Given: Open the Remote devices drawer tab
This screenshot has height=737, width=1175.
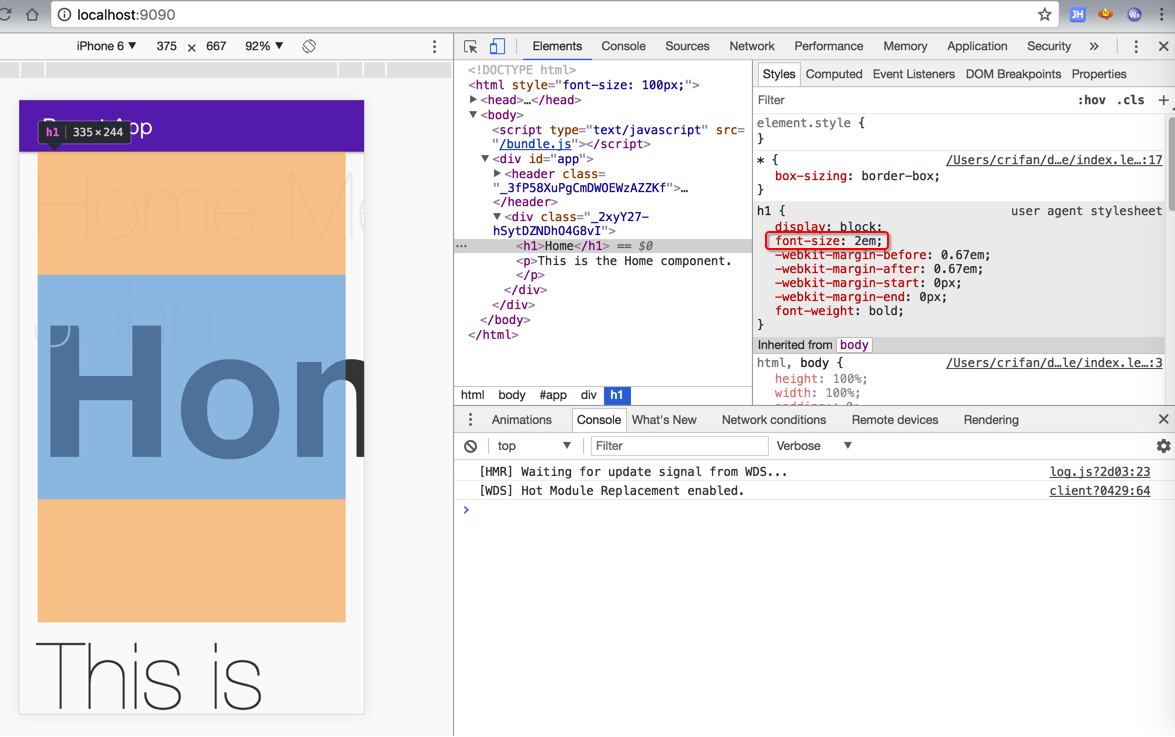Looking at the screenshot, I should tap(895, 419).
